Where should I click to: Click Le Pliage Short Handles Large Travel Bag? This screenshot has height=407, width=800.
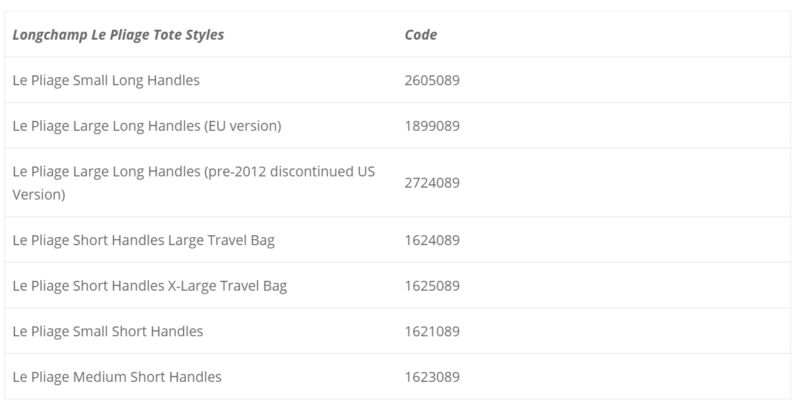coord(143,240)
